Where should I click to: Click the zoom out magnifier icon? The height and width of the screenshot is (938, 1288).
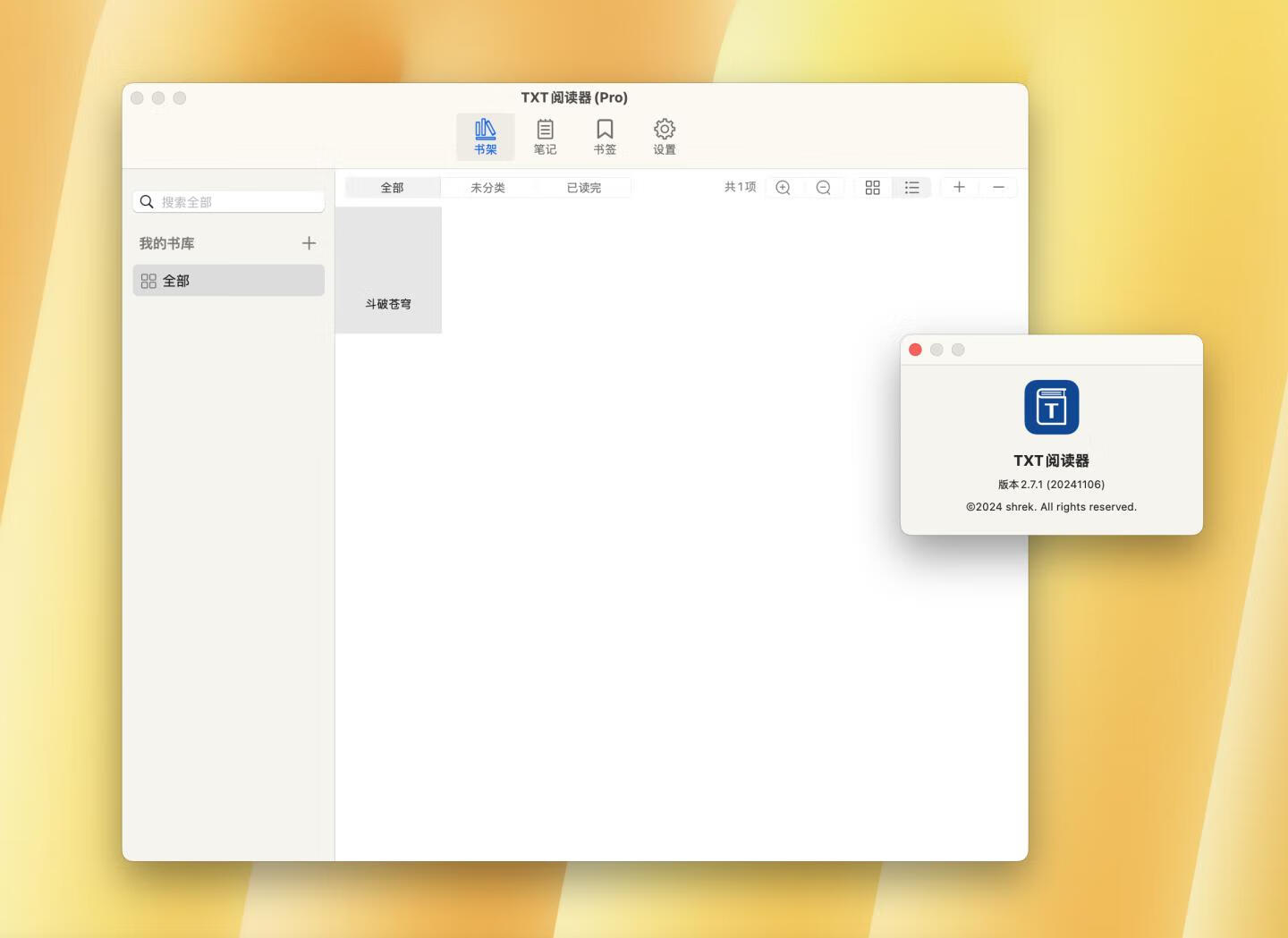coord(824,188)
